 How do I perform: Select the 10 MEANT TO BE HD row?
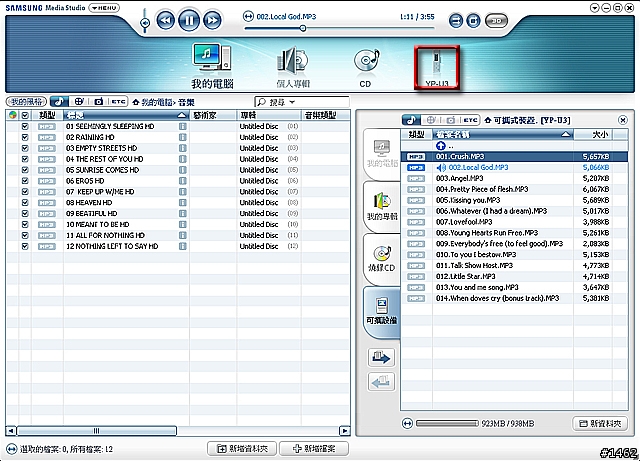coord(178,225)
